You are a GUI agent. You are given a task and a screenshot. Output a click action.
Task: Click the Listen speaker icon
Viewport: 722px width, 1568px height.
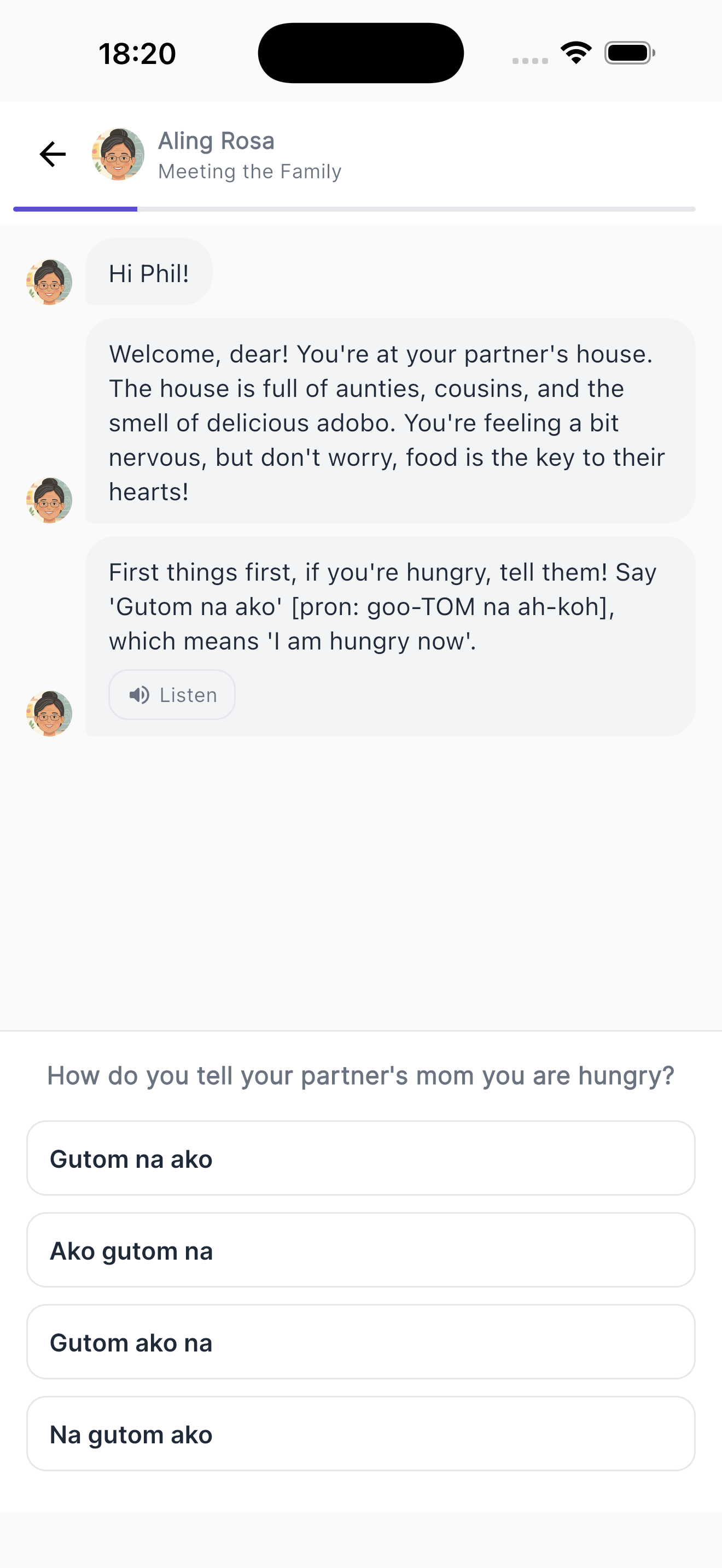click(139, 694)
